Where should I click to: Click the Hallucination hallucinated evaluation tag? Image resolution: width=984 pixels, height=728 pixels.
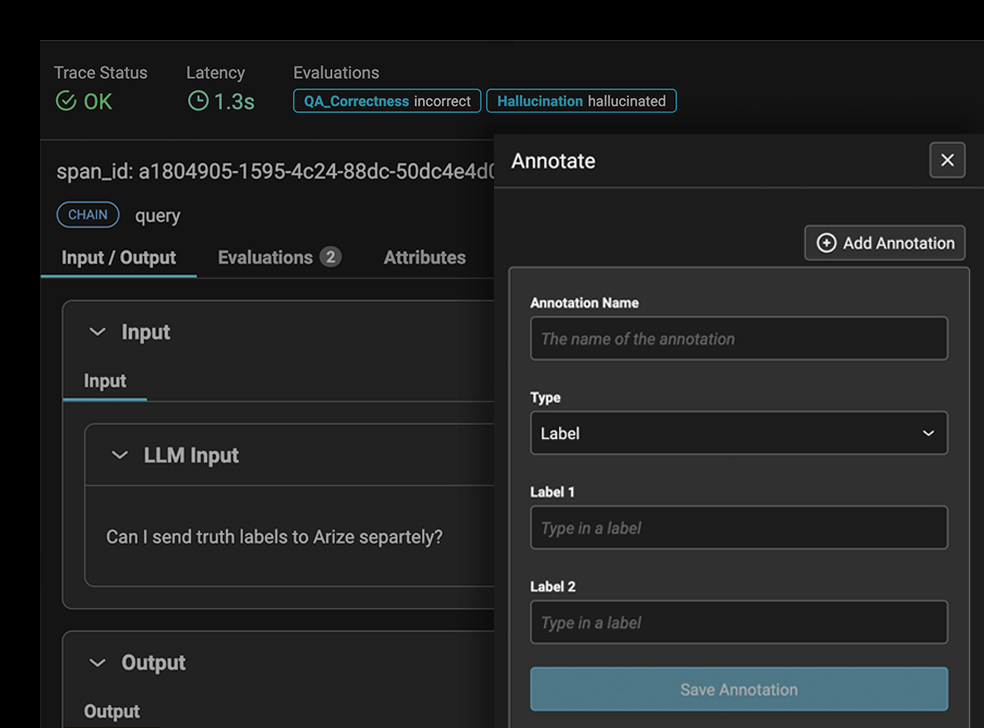[581, 101]
